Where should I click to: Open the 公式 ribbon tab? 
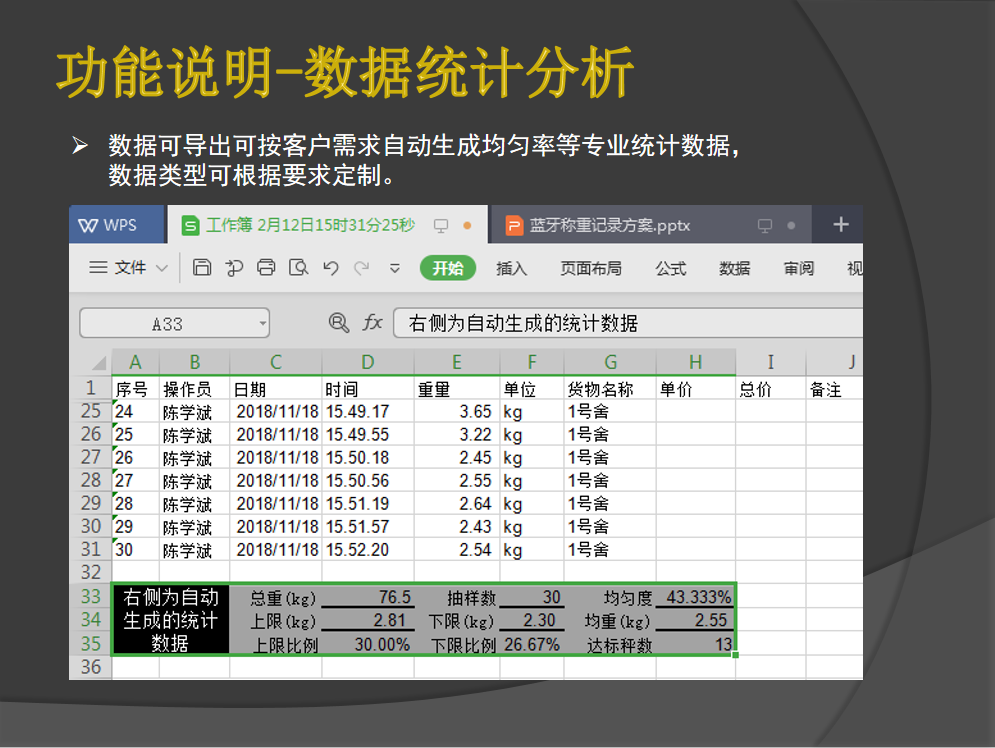click(x=671, y=268)
